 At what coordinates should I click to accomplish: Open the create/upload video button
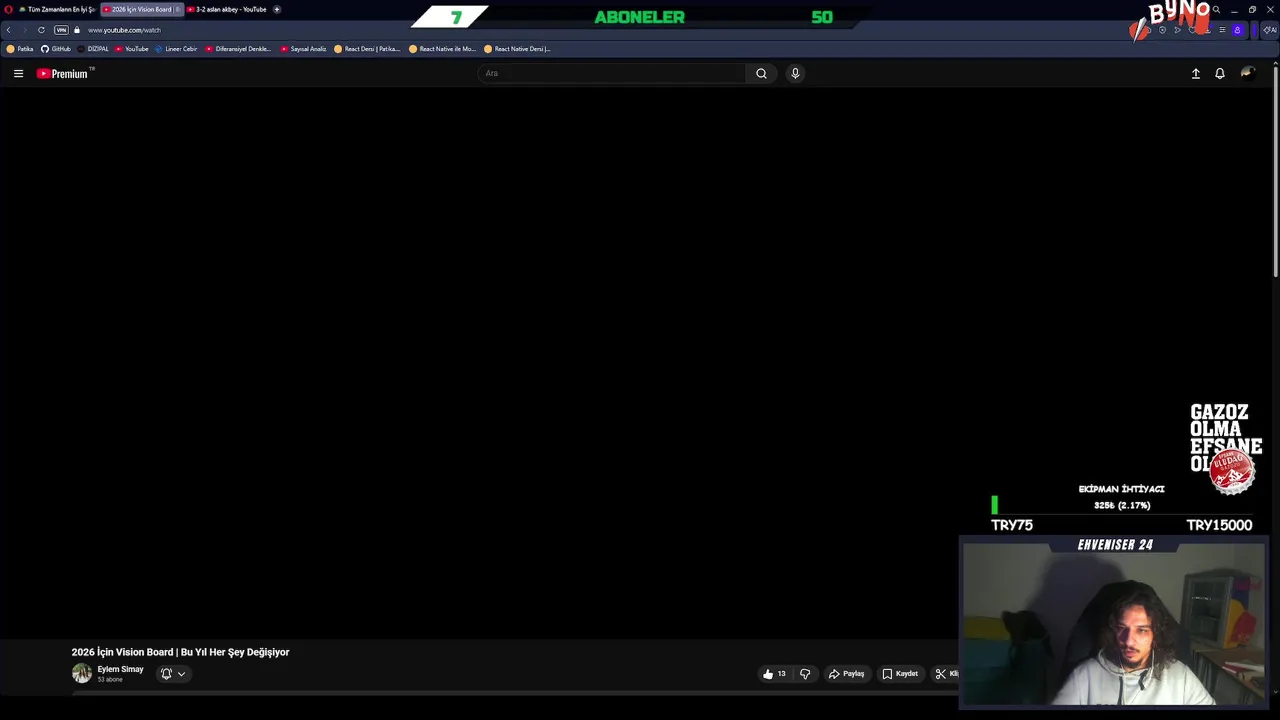pyautogui.click(x=1195, y=73)
